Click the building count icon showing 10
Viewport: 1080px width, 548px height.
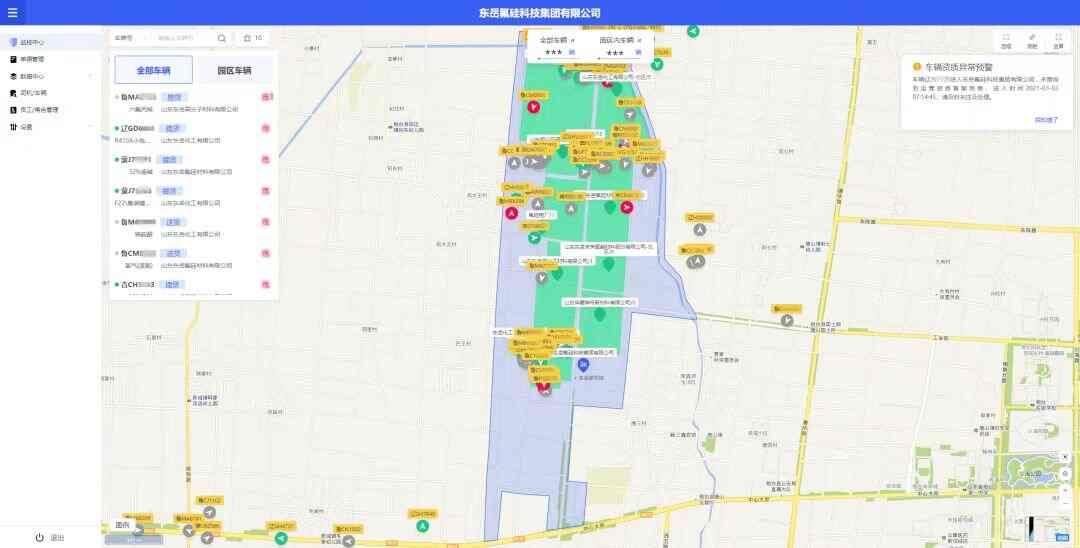point(248,38)
